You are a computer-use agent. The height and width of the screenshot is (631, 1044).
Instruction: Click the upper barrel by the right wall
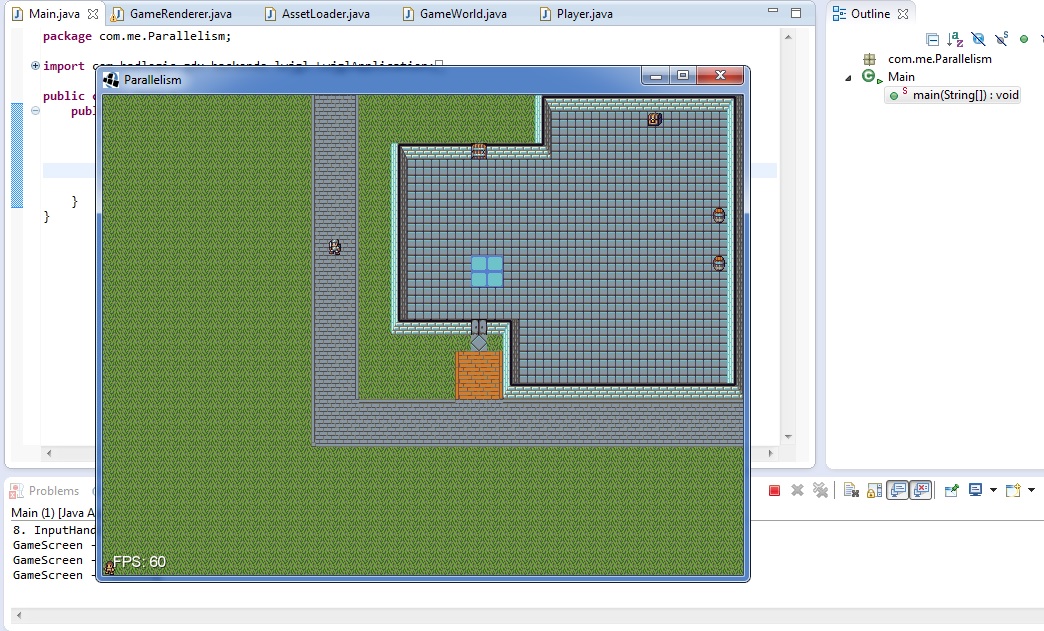(x=719, y=215)
